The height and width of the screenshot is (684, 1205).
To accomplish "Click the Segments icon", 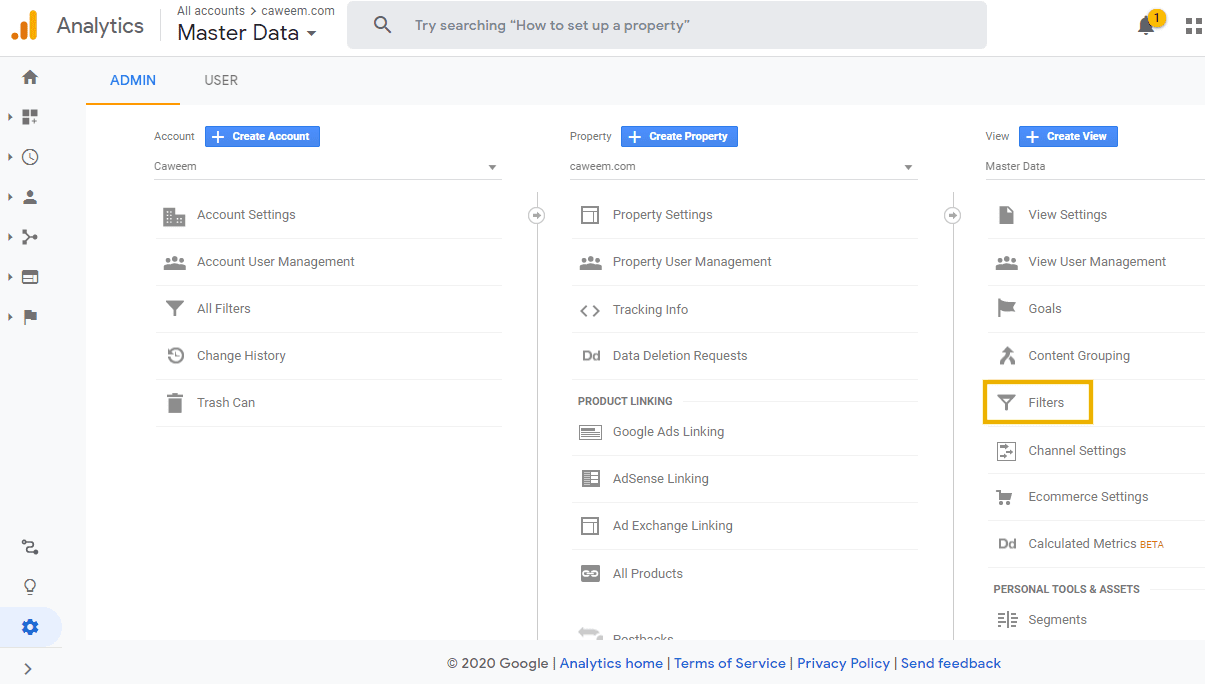I will pyautogui.click(x=1006, y=620).
